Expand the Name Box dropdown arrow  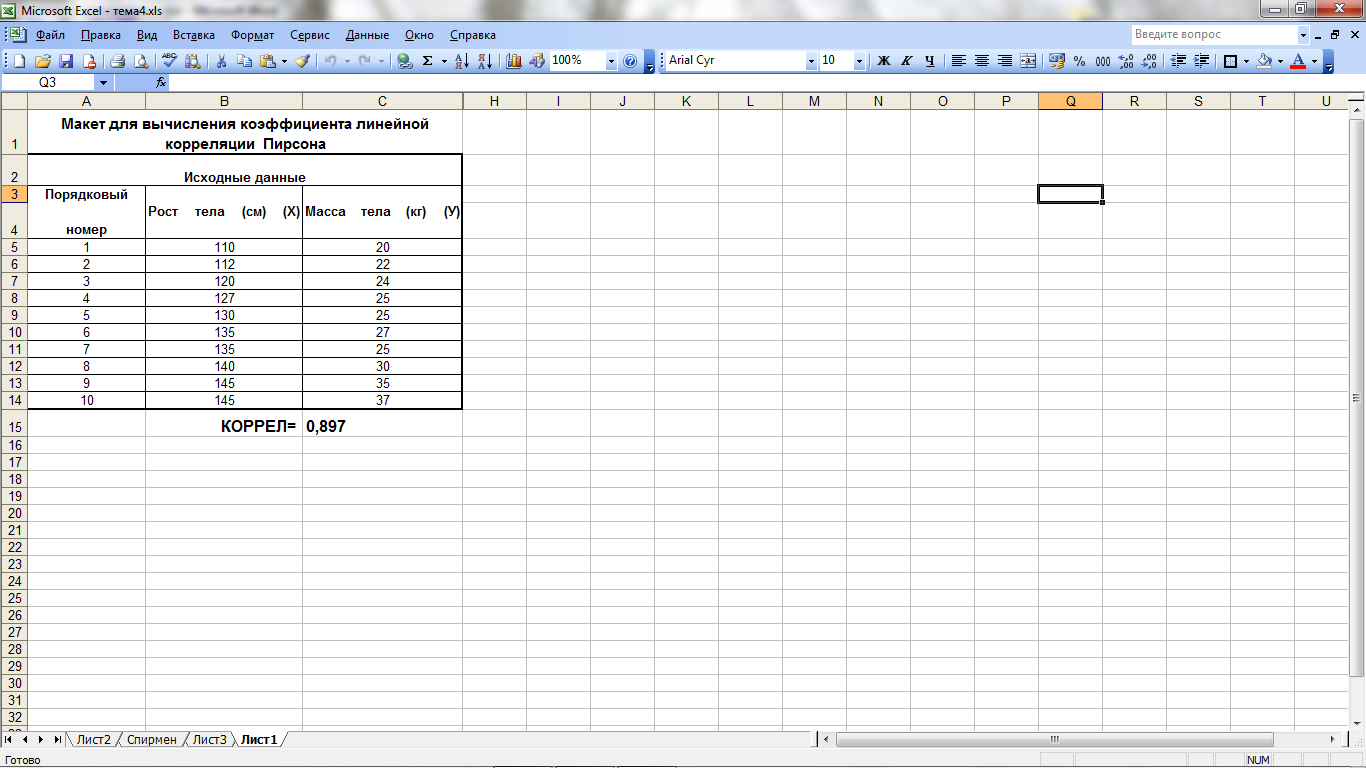coord(104,82)
